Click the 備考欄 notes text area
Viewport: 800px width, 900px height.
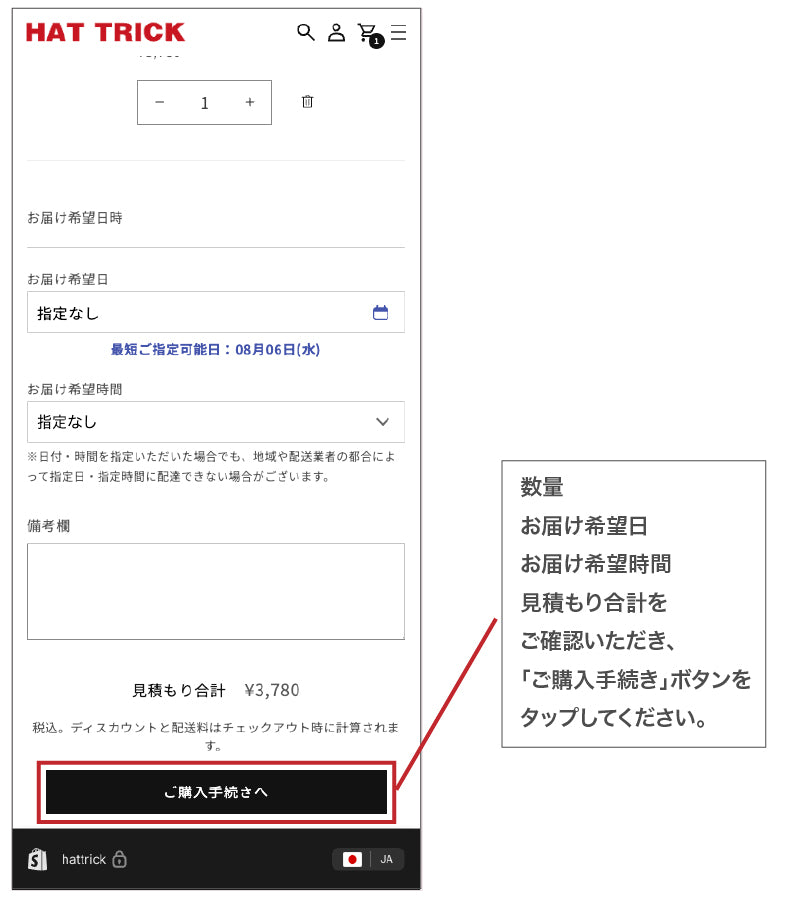tap(216, 591)
